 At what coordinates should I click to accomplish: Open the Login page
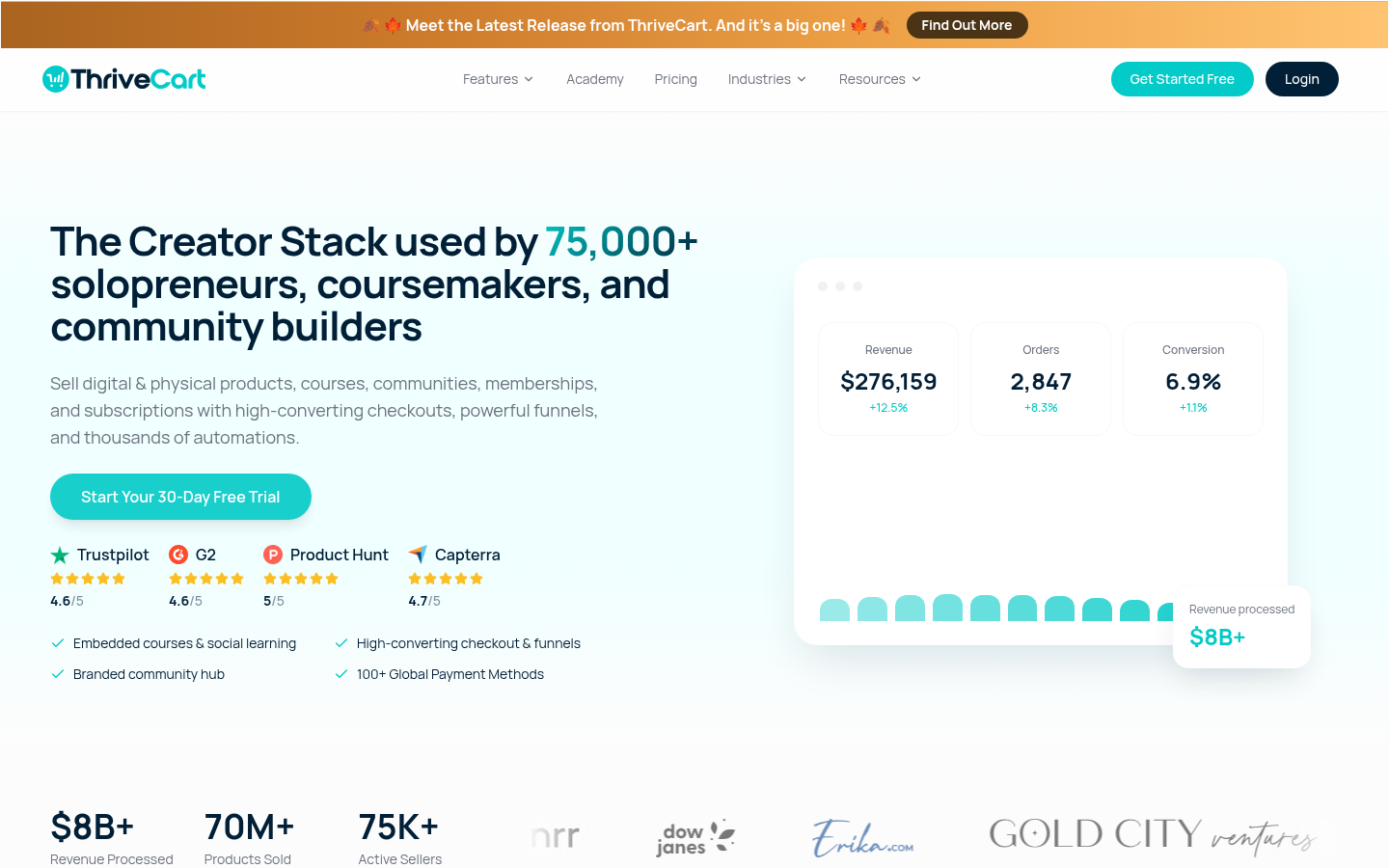(x=1302, y=79)
